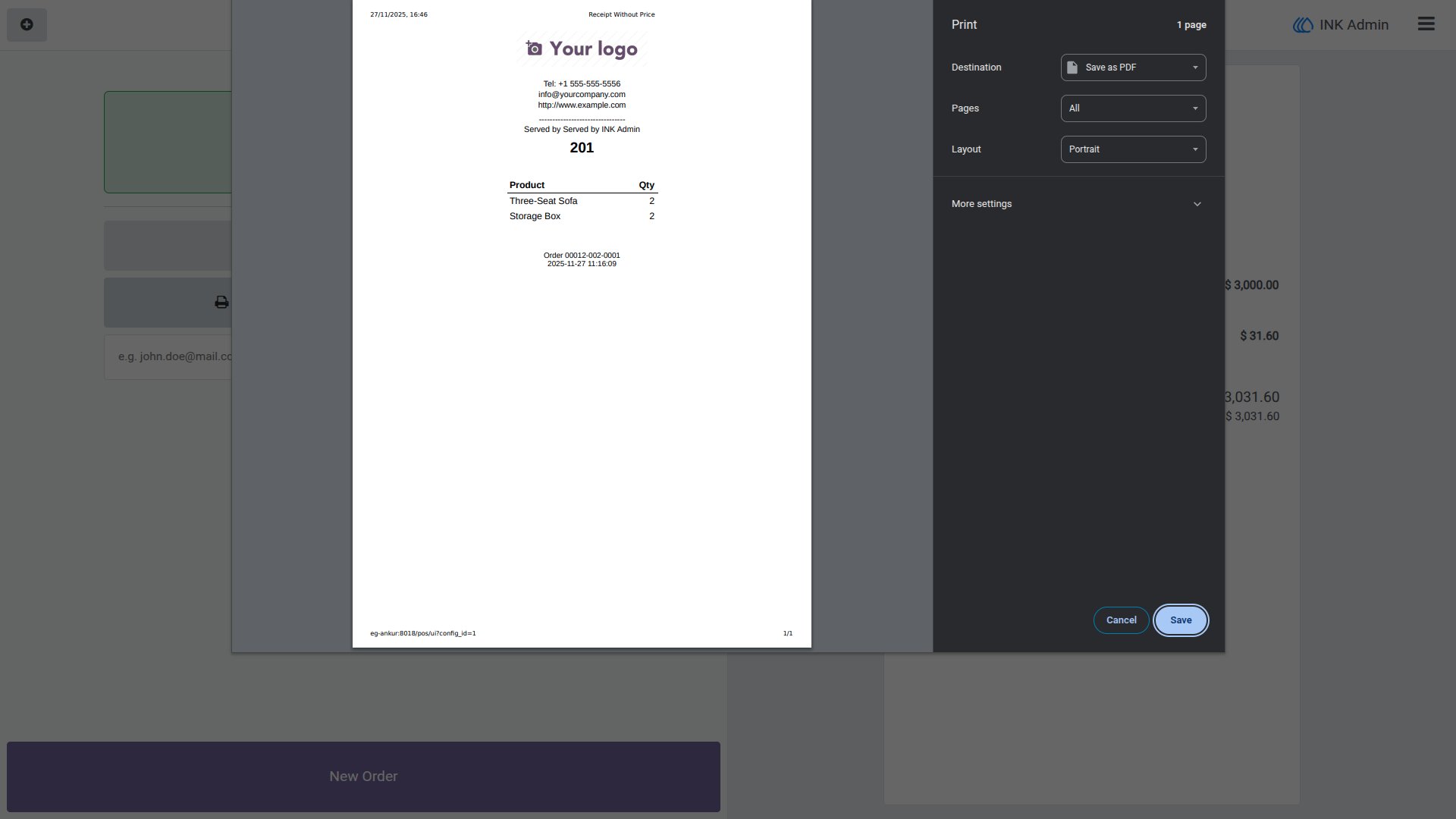Click the Print dialog title
The height and width of the screenshot is (819, 1456).
click(x=964, y=25)
